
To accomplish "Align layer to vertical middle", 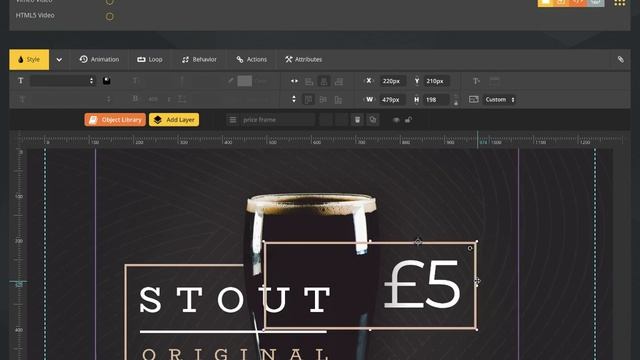I will pyautogui.click(x=323, y=100).
